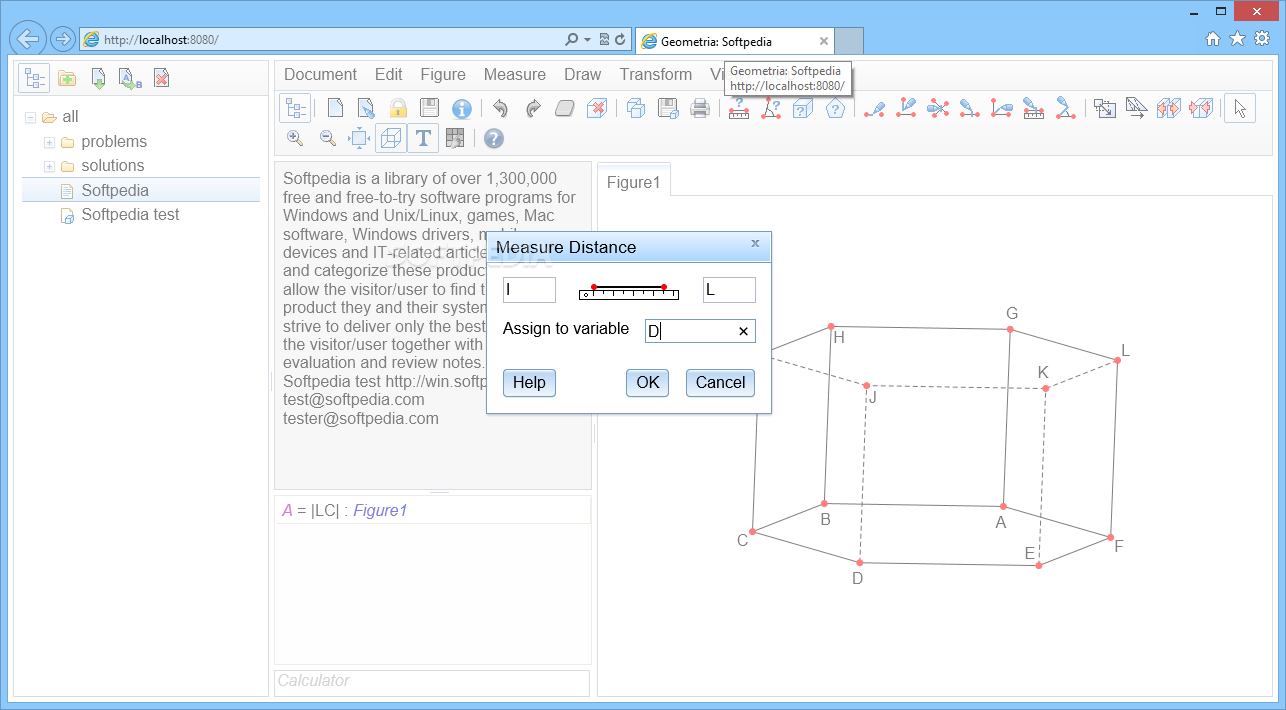Screen dimensions: 1286x710
Task: Click the fit-to-view arrows square icon
Action: (359, 138)
